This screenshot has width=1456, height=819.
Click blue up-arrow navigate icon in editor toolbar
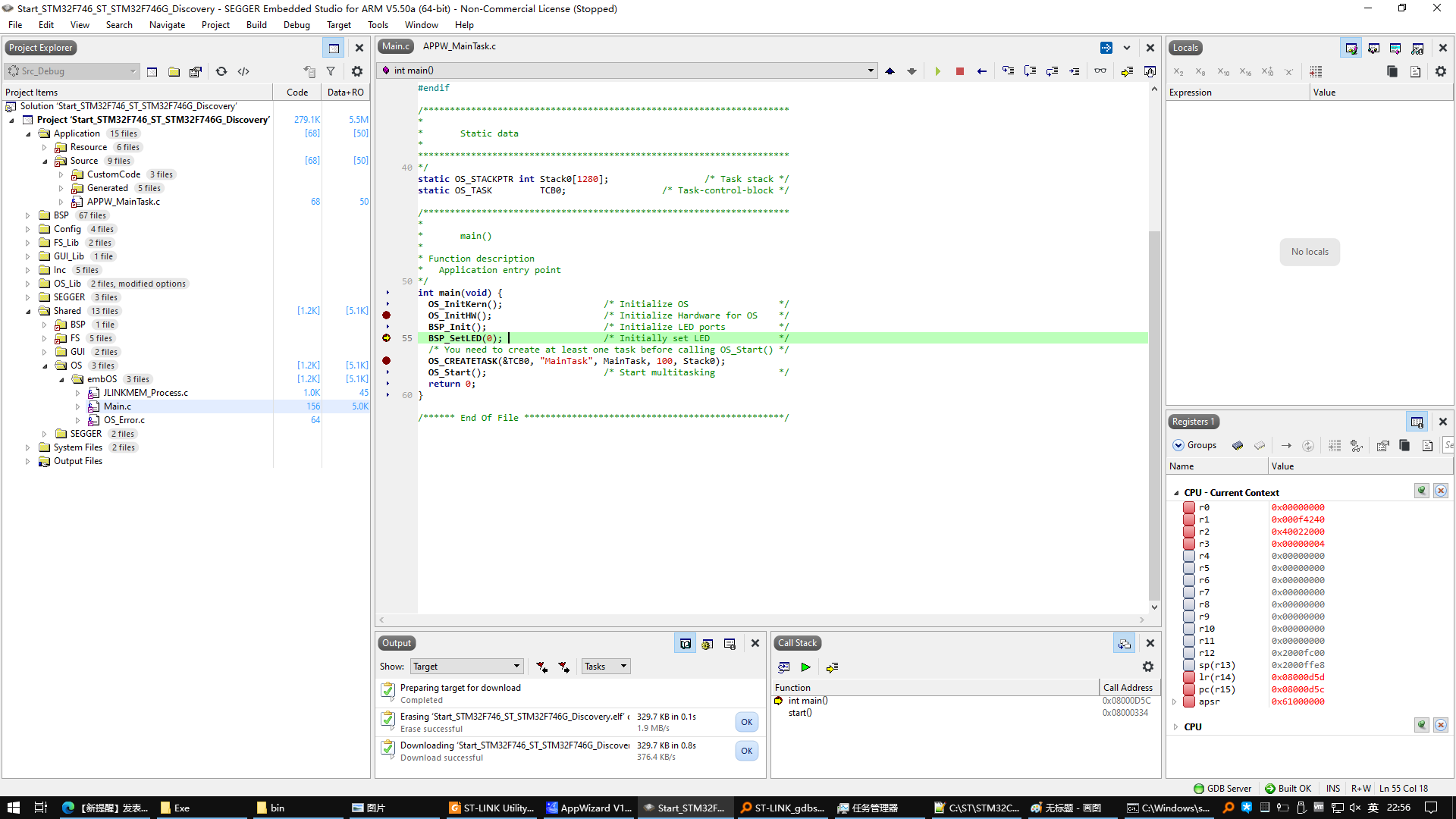click(x=890, y=71)
